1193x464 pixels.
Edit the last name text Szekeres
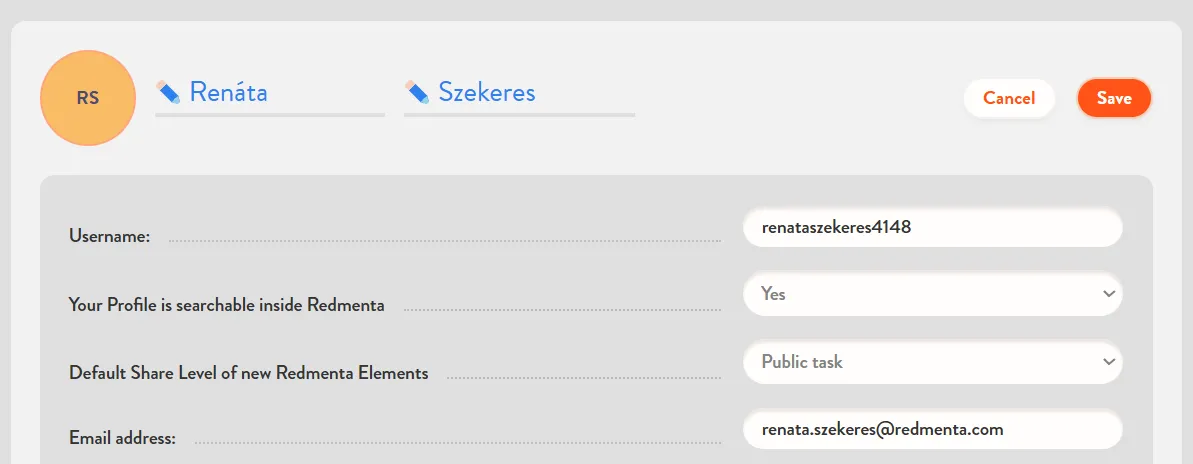(487, 93)
